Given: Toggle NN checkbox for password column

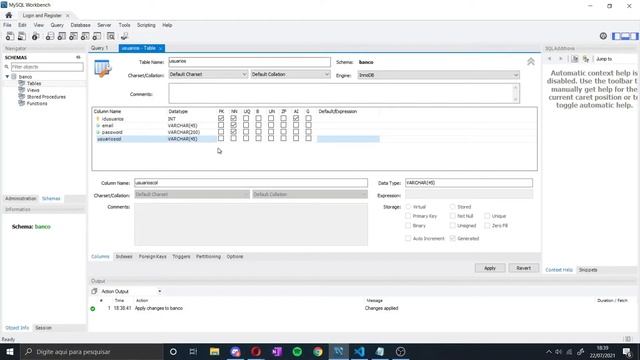Looking at the screenshot, I should [233, 132].
